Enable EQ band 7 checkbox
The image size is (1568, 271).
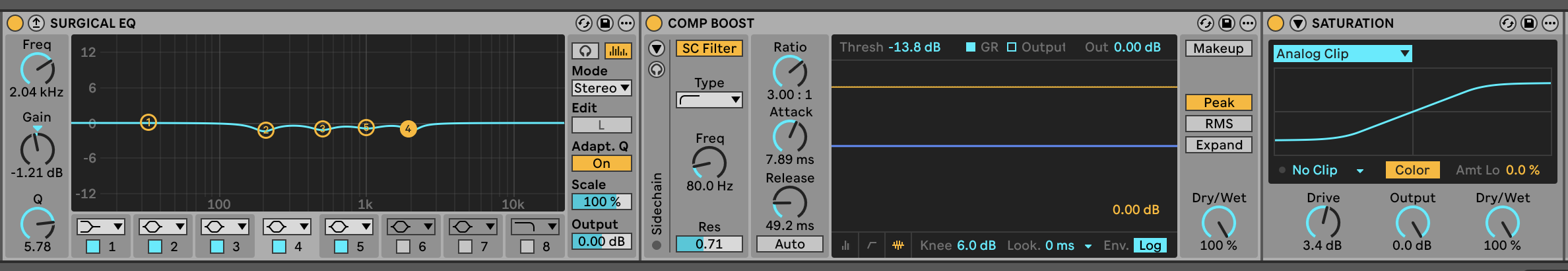(x=465, y=247)
